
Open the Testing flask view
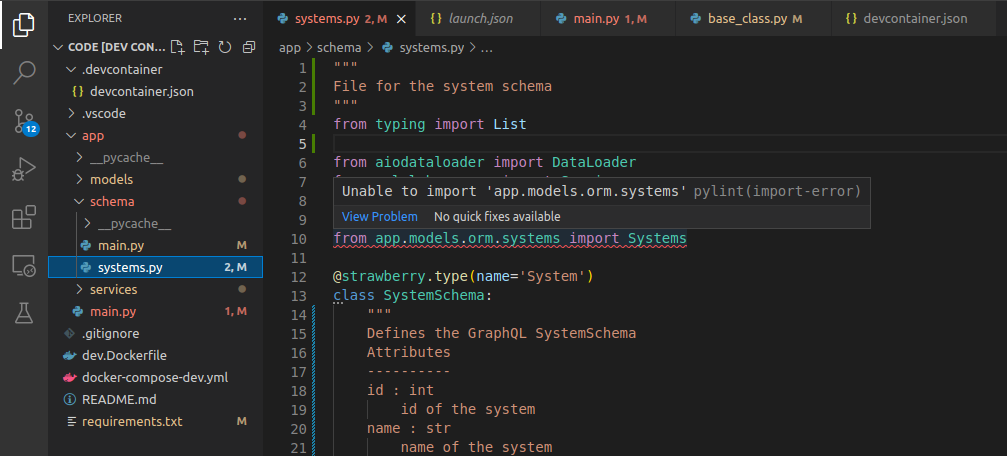[24, 313]
